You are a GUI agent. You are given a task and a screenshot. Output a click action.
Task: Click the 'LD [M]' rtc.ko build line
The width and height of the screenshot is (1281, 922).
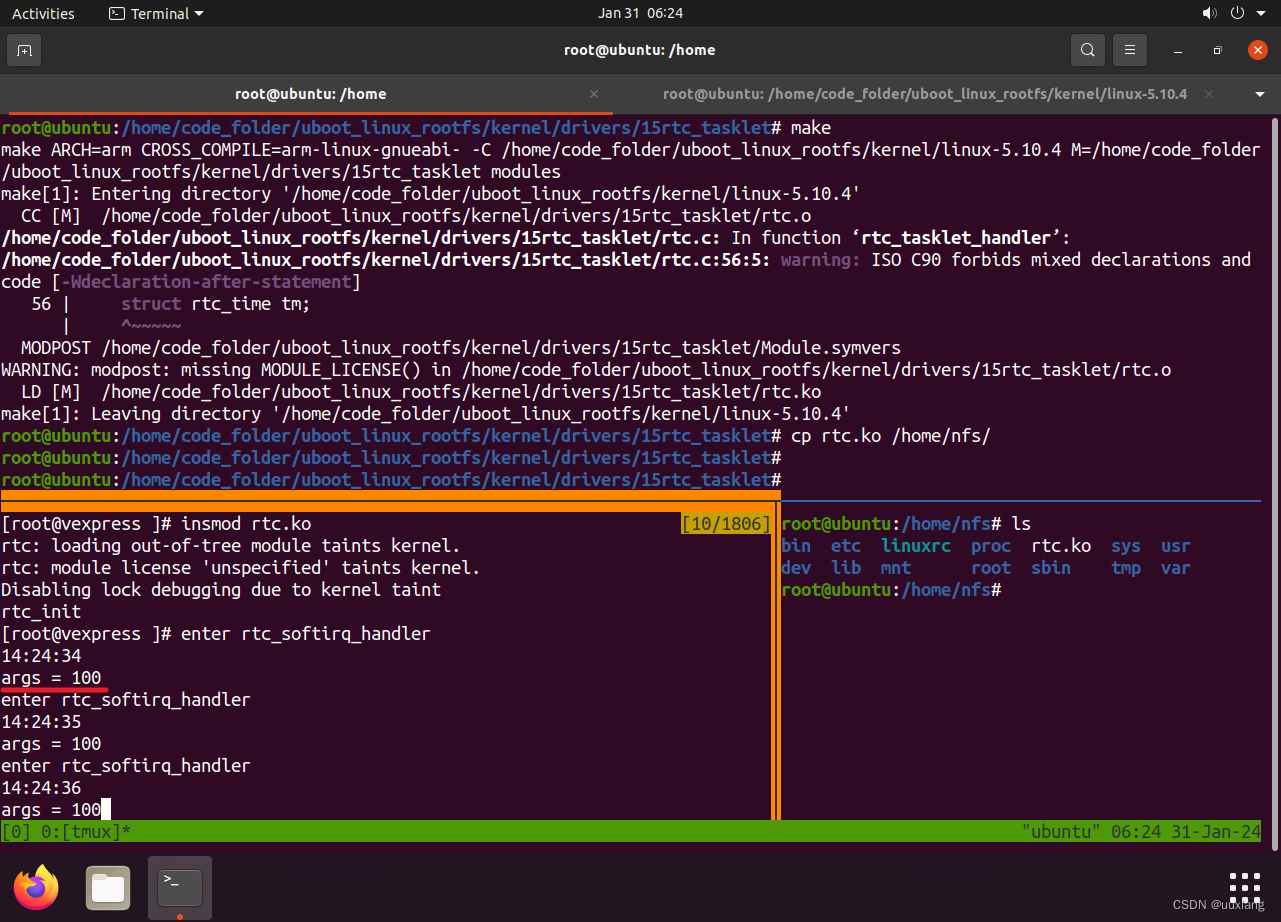click(421, 392)
